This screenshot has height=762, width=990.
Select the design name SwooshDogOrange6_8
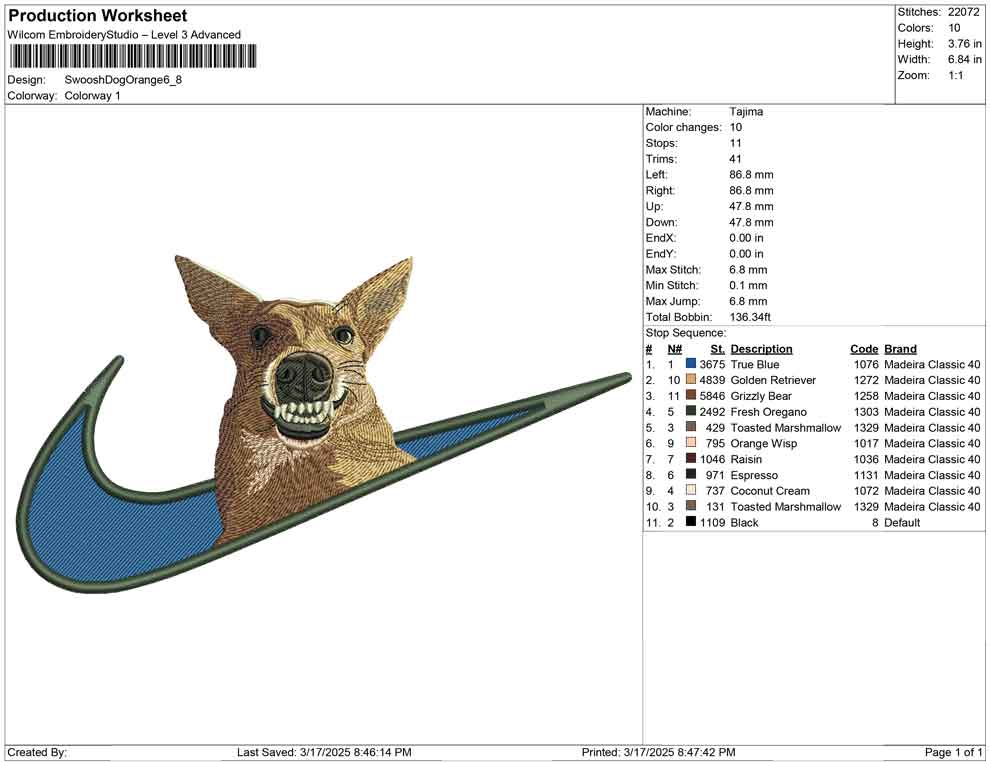[123, 79]
